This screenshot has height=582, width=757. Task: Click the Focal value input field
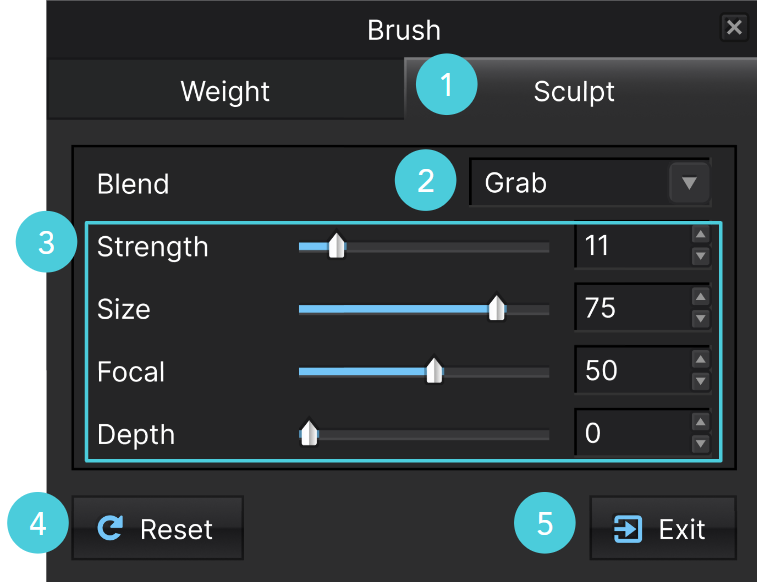point(633,370)
